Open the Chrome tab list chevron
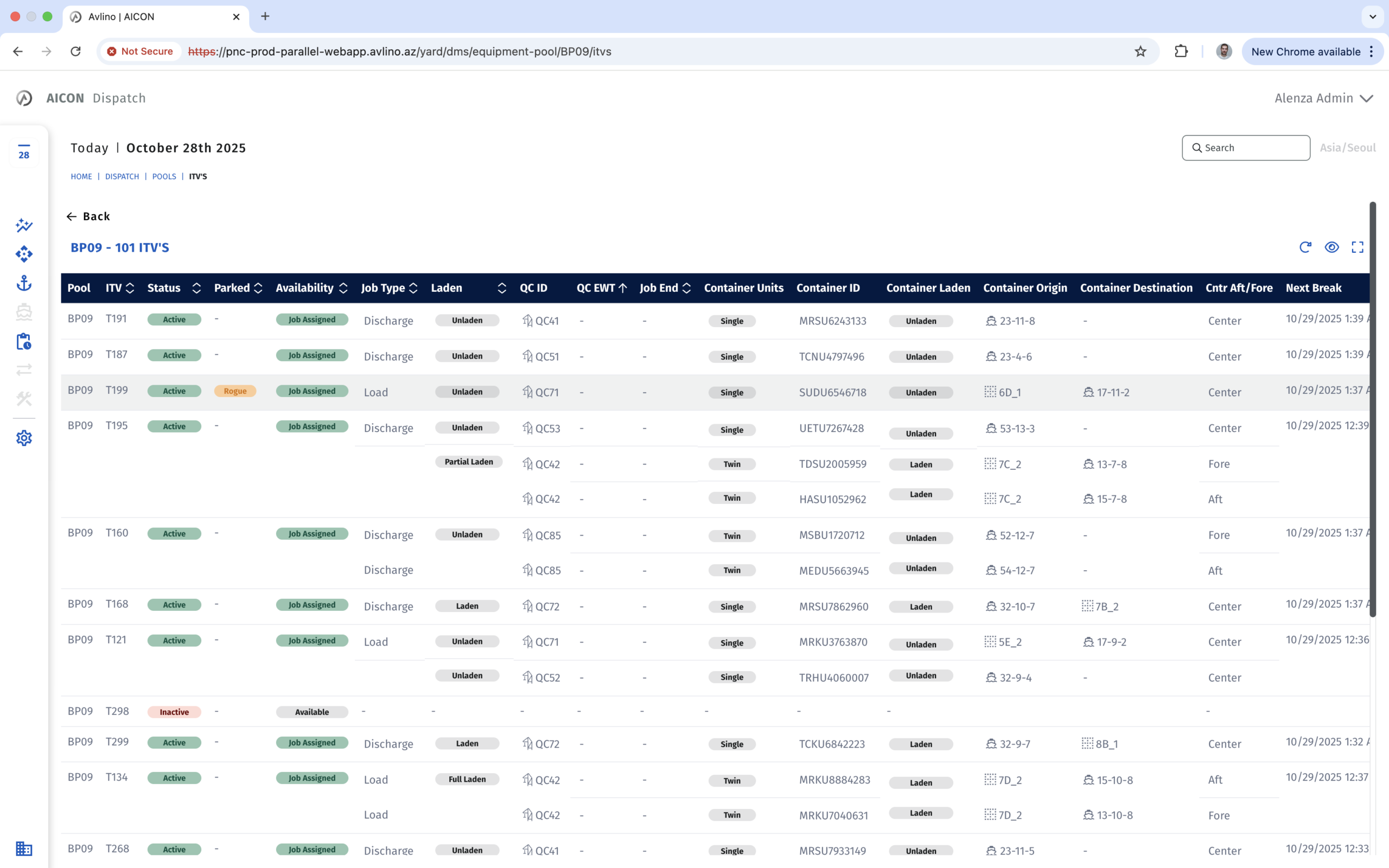Screen dimensions: 1389x868 pos(1372,17)
